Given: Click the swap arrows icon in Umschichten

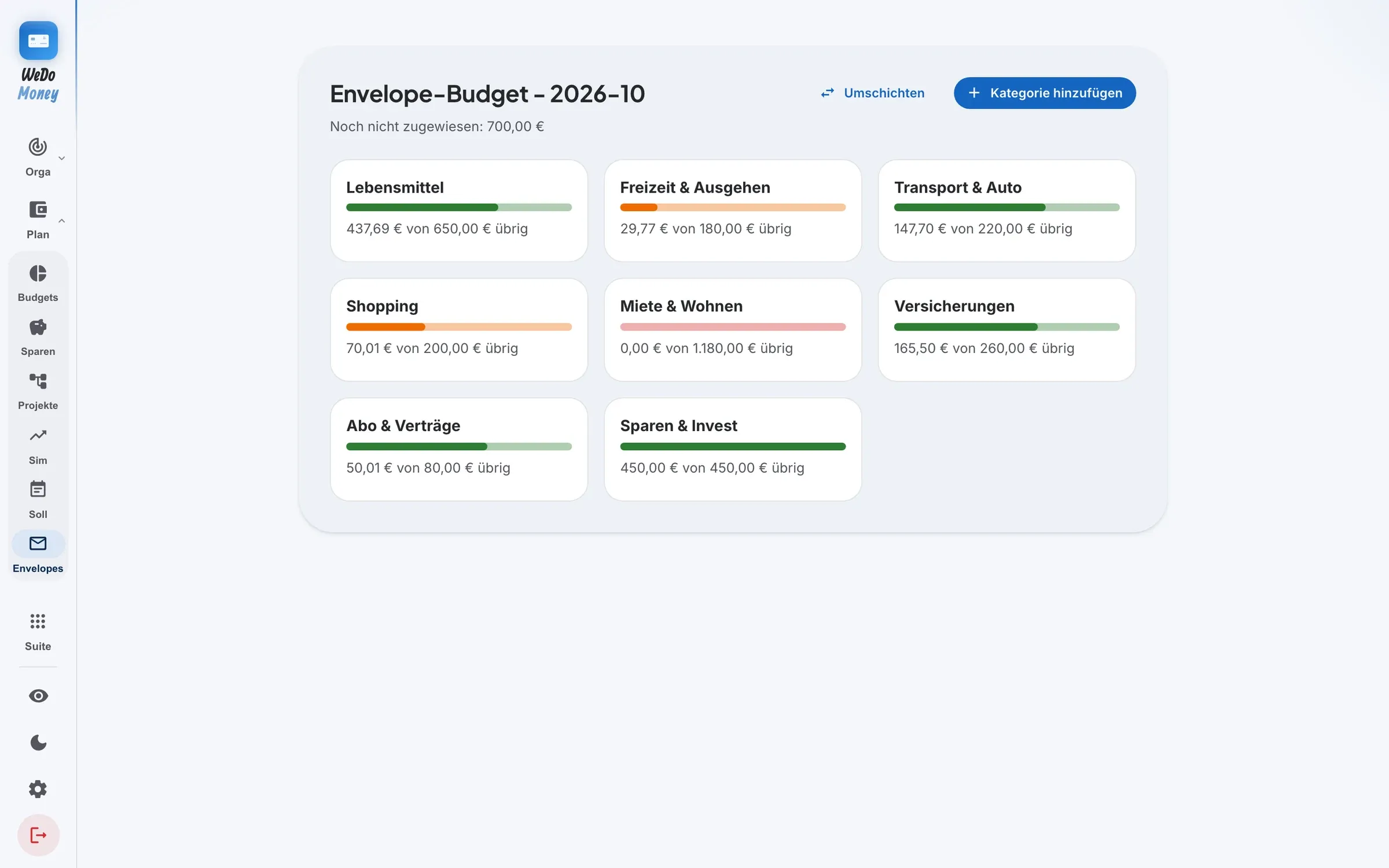Looking at the screenshot, I should click(828, 93).
